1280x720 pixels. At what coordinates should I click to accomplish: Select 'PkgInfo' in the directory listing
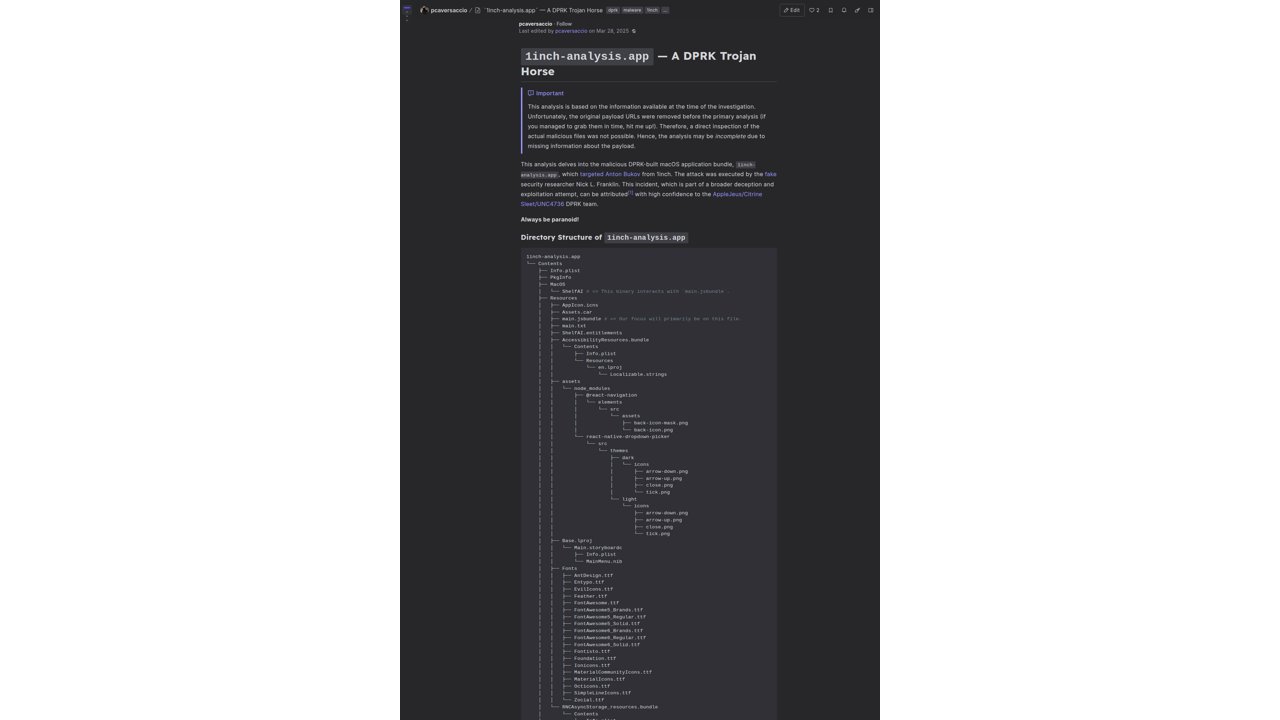click(560, 277)
